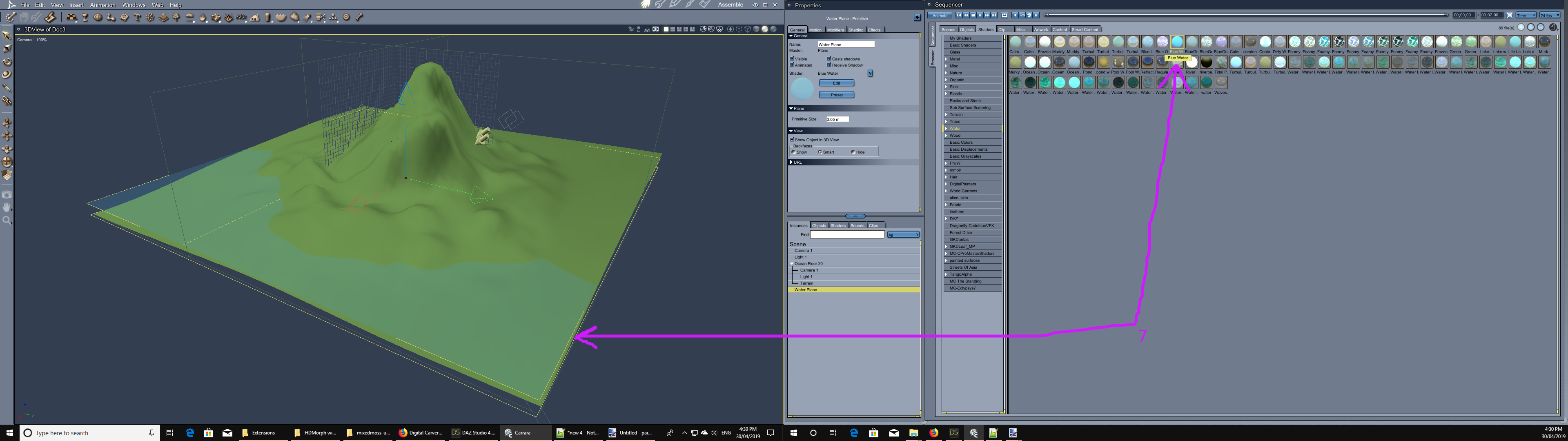Switch to the Shading properties tab
Viewport: 1568px width, 441px height.
click(855, 30)
